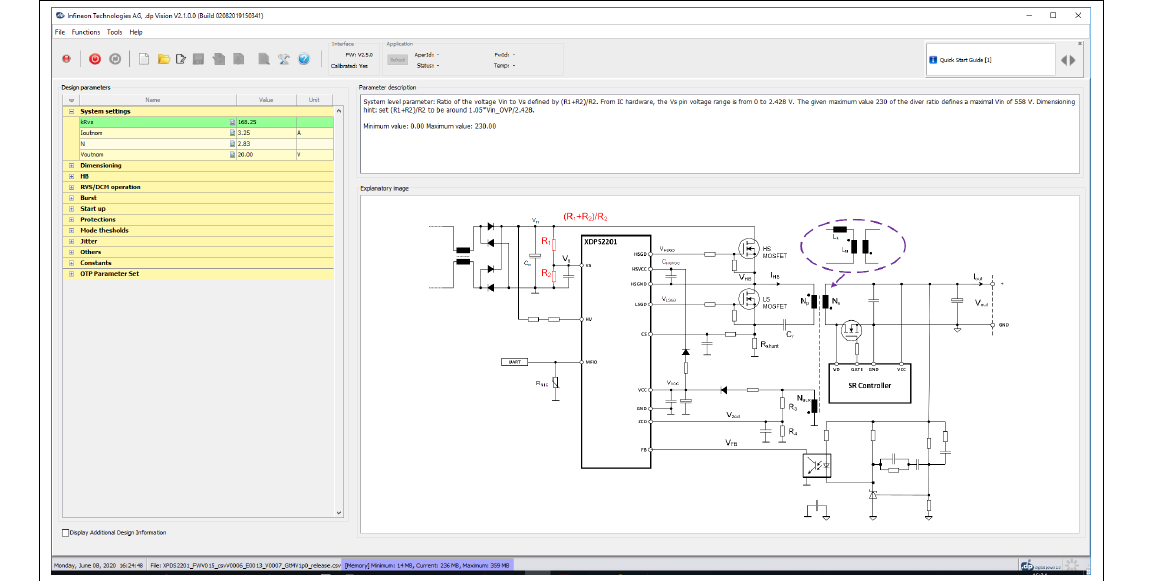Expand the Jitter group

[x=71, y=241]
